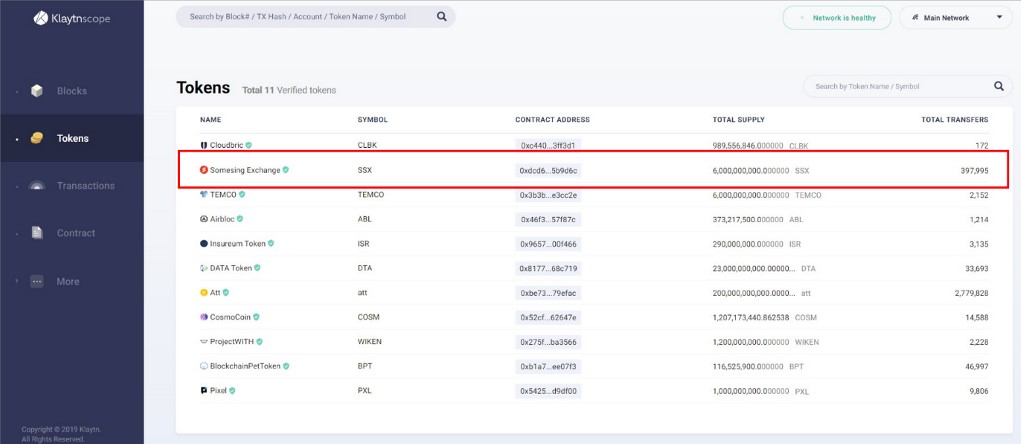The image size is (1021, 444).
Task: Open the BlockchainPetToken link
Action: [245, 366]
